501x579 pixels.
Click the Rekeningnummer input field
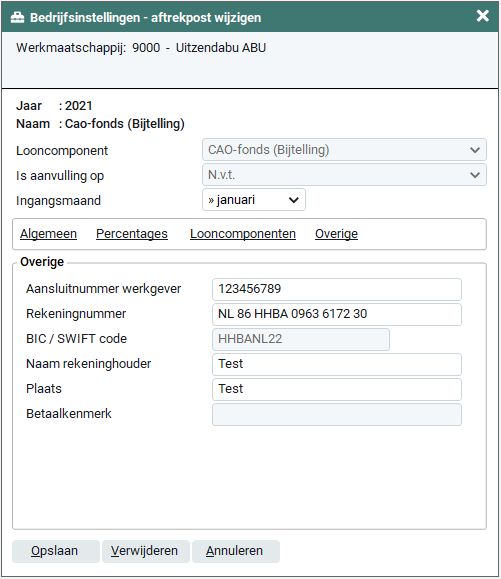(x=337, y=315)
